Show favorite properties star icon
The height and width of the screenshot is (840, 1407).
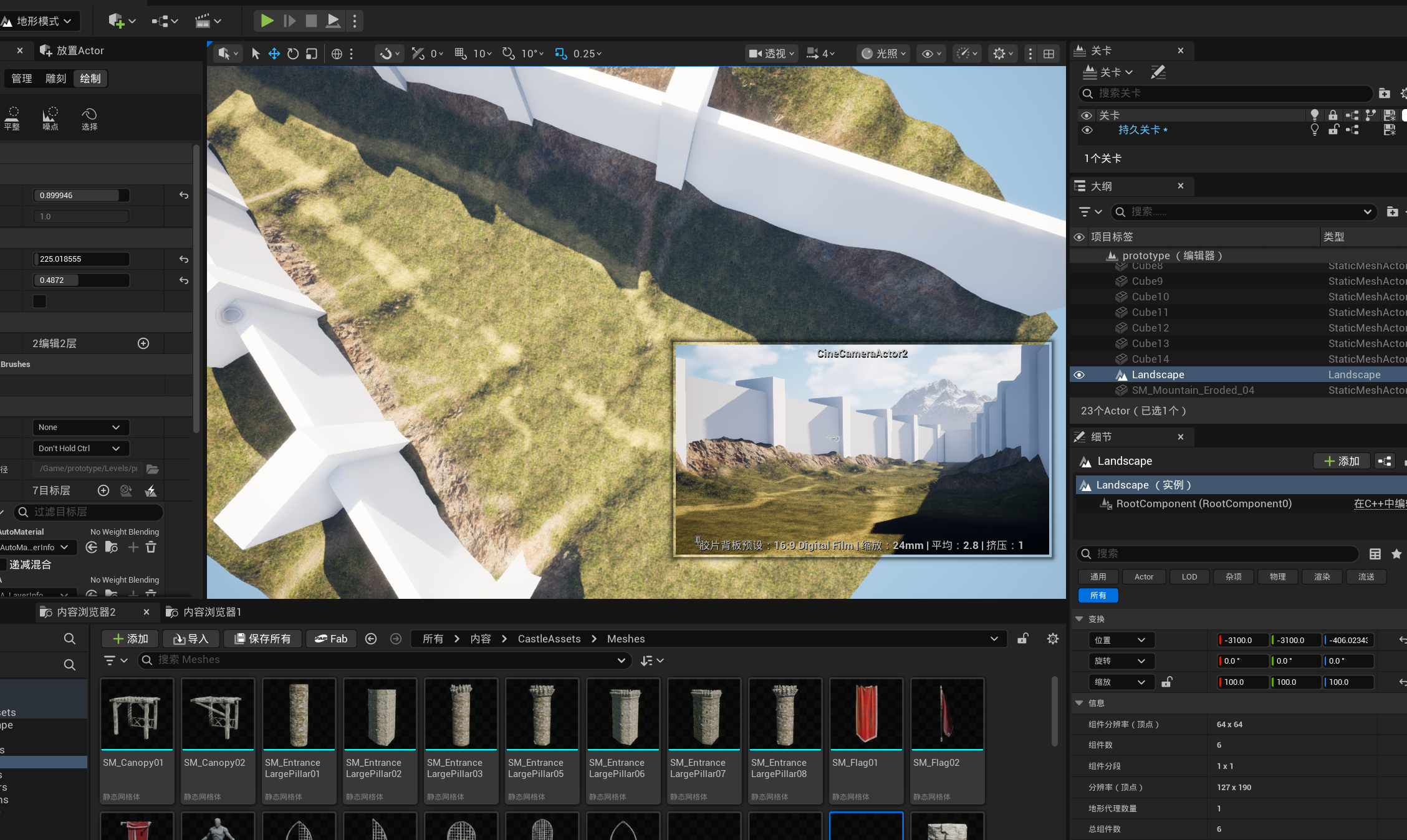tap(1396, 554)
